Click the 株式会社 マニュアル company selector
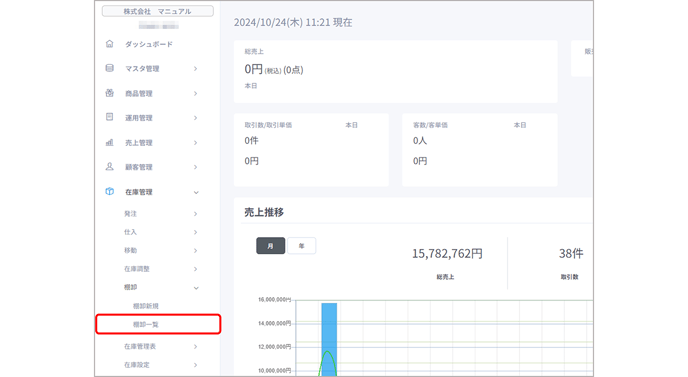 point(158,11)
